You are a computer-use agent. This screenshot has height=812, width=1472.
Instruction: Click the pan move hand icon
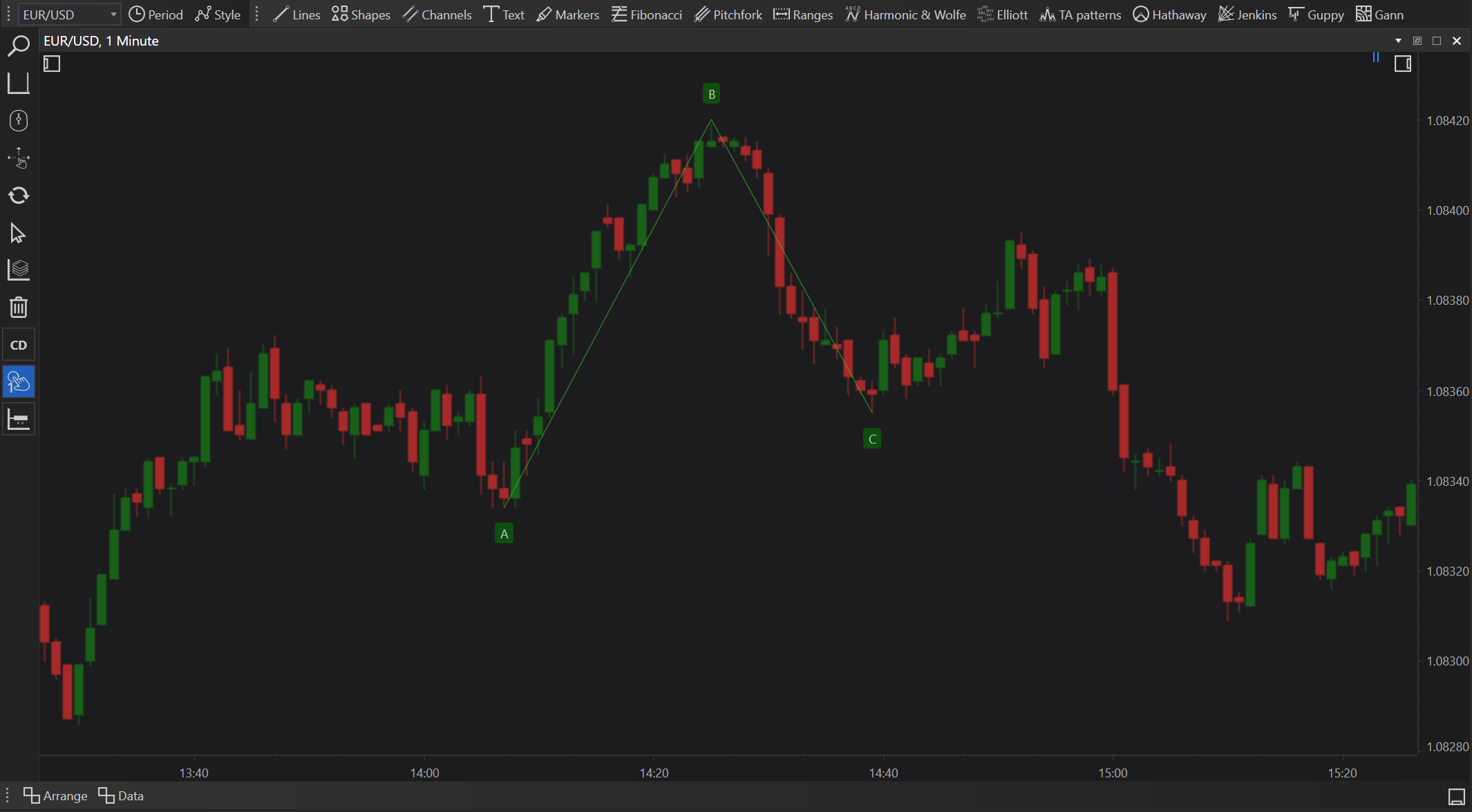tap(19, 158)
